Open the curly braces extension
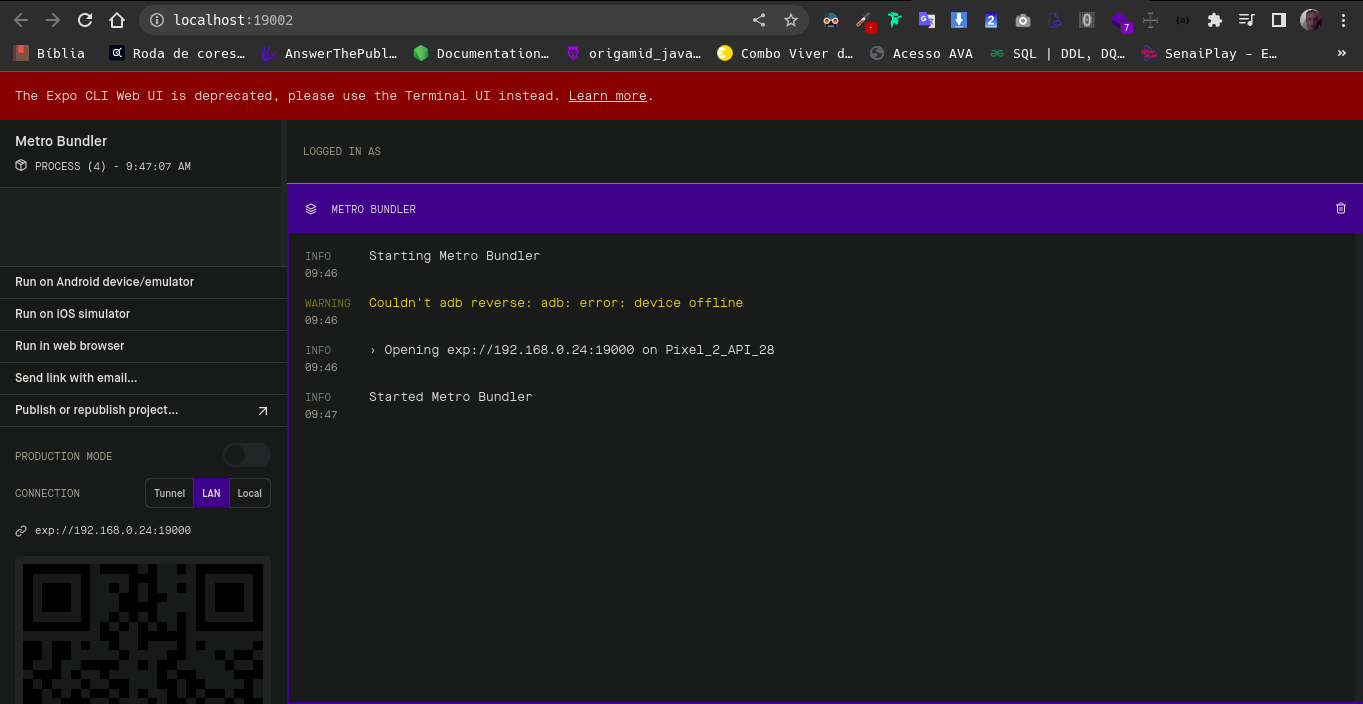Screen dimensions: 1363x704 point(1183,20)
